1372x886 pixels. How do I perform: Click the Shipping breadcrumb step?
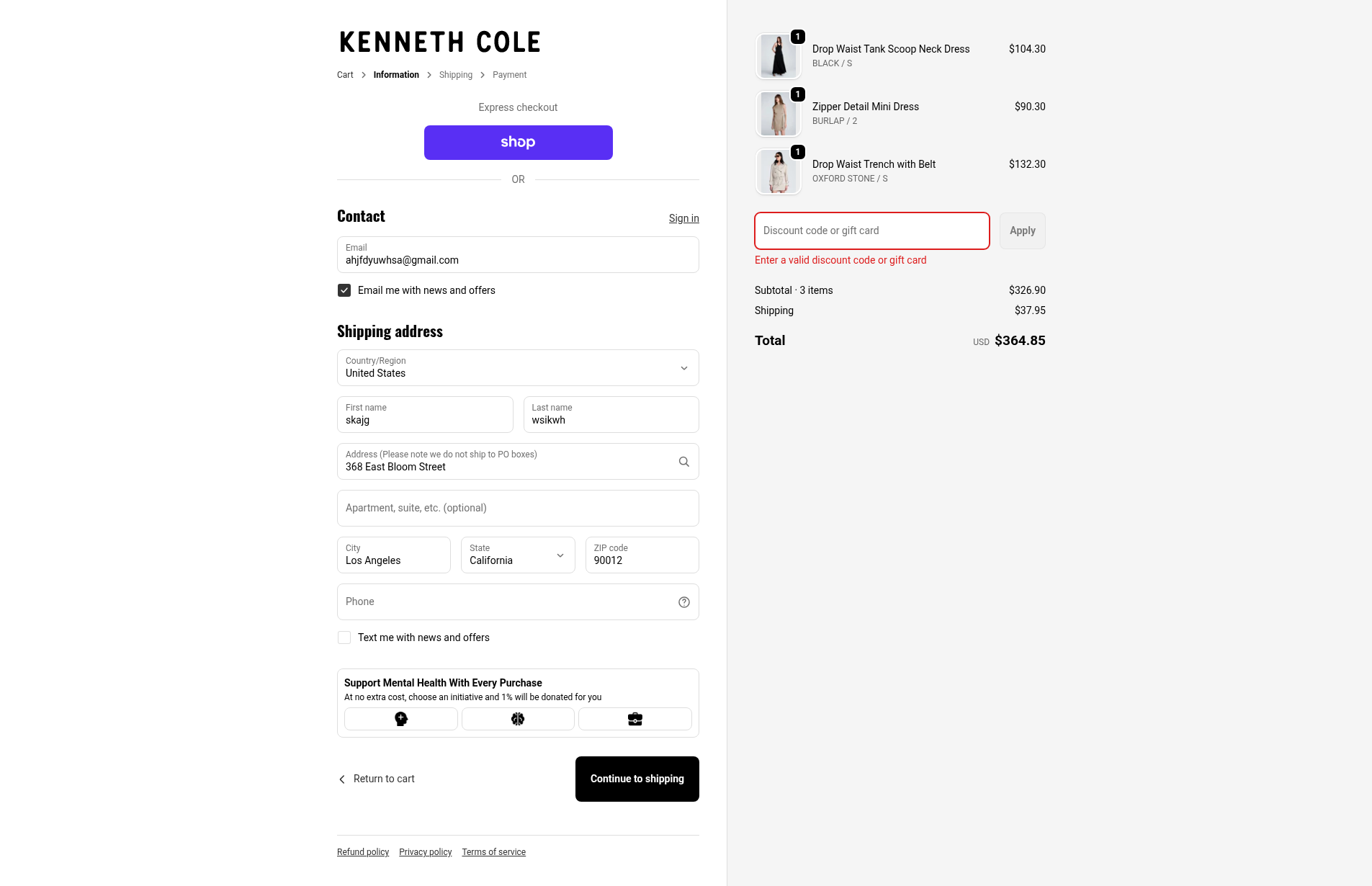[456, 75]
